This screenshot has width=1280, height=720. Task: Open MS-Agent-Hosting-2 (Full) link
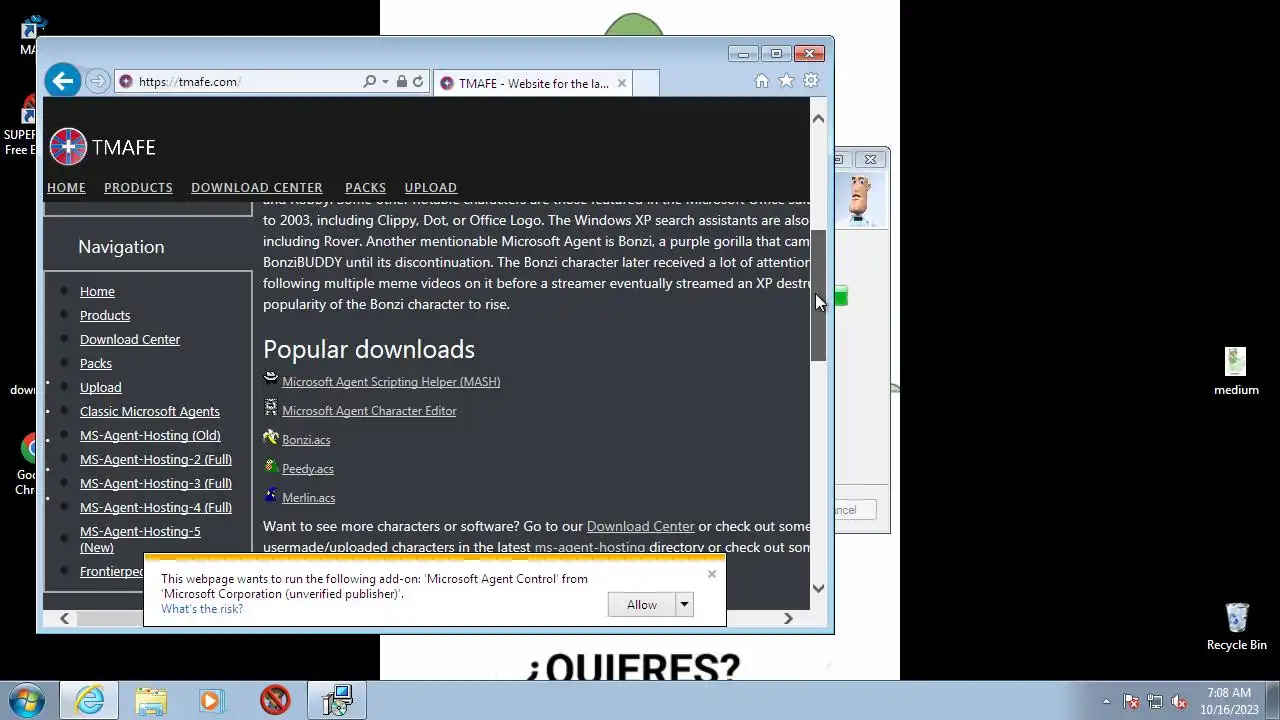pos(156,459)
